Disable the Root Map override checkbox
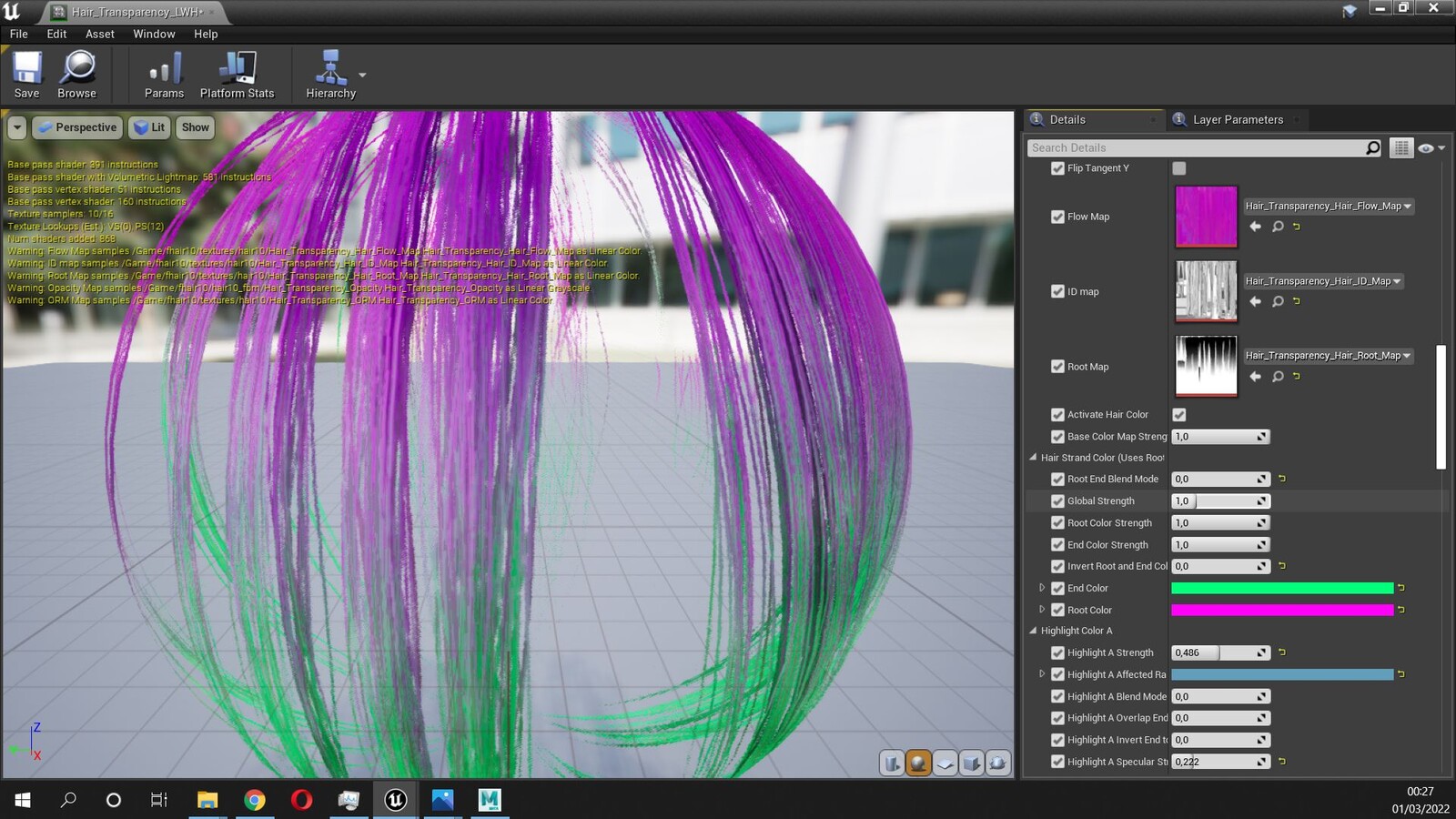The height and width of the screenshot is (819, 1456). 1057,367
